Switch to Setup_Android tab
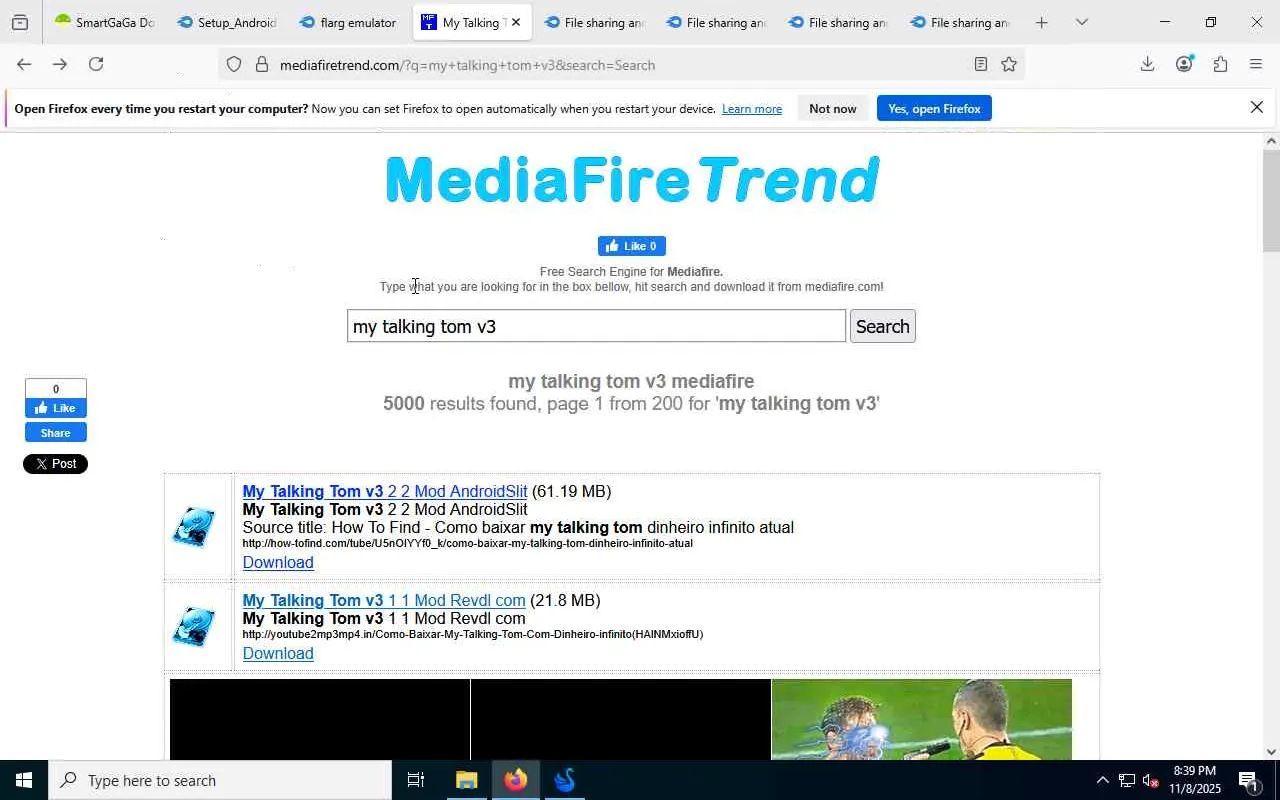This screenshot has height=800, width=1280. [x=227, y=22]
